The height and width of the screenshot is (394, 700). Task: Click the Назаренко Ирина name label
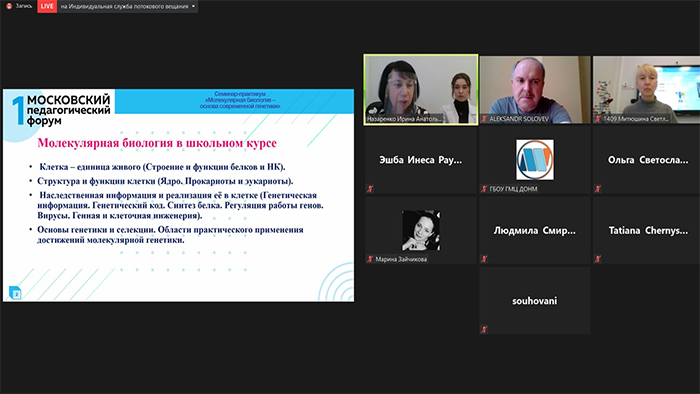tap(404, 119)
